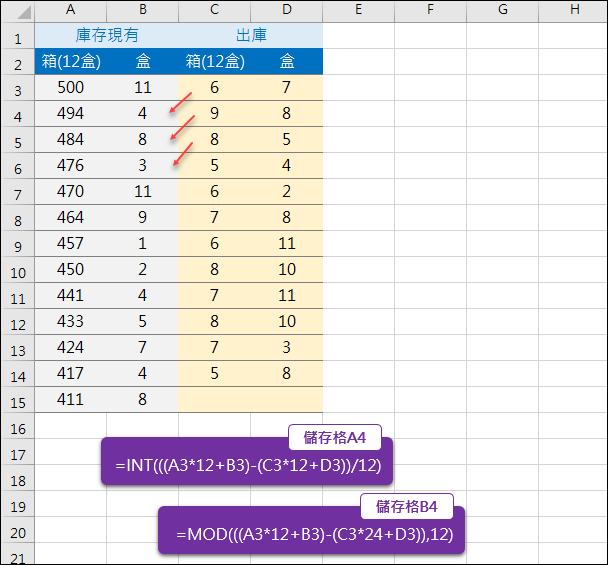Click 箱(12盒) header in column A
The image size is (608, 565).
tap(71, 61)
